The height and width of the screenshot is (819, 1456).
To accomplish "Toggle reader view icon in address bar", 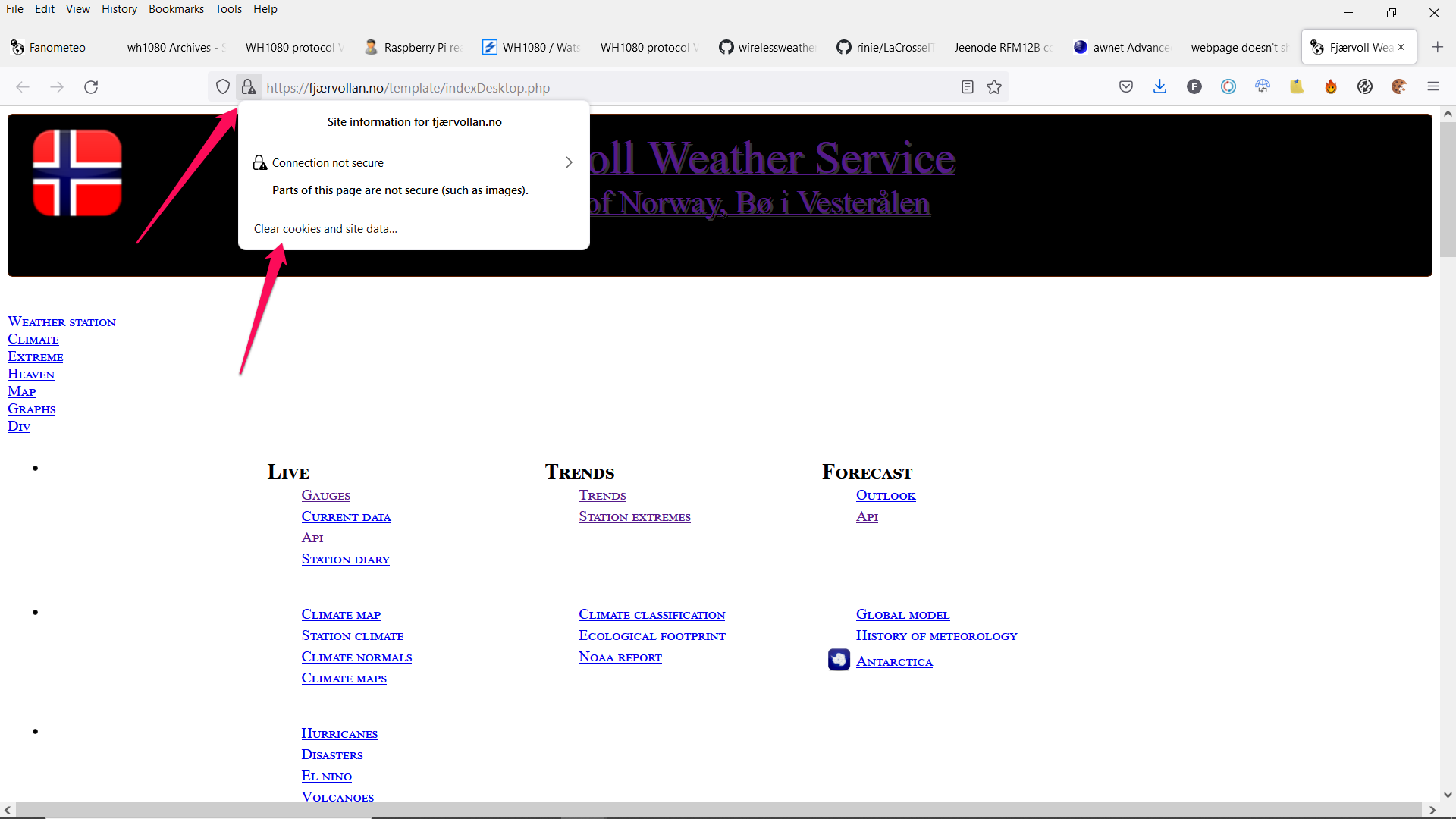I will (x=968, y=87).
